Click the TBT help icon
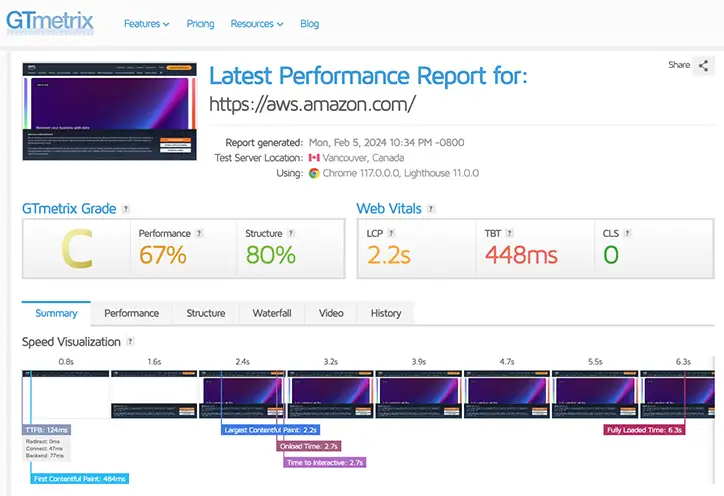The width and height of the screenshot is (724, 496). click(510, 233)
